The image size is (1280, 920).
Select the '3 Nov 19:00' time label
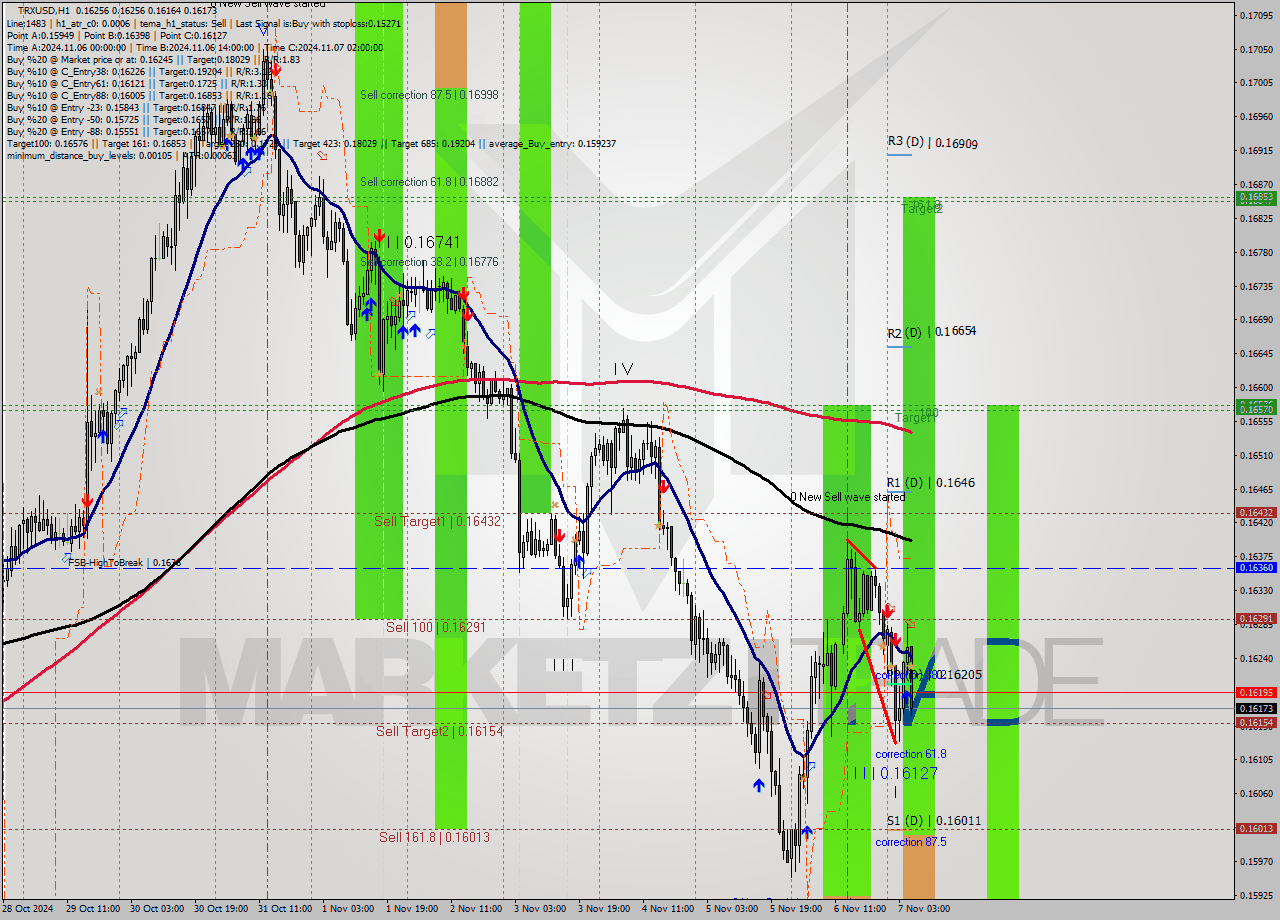(603, 909)
